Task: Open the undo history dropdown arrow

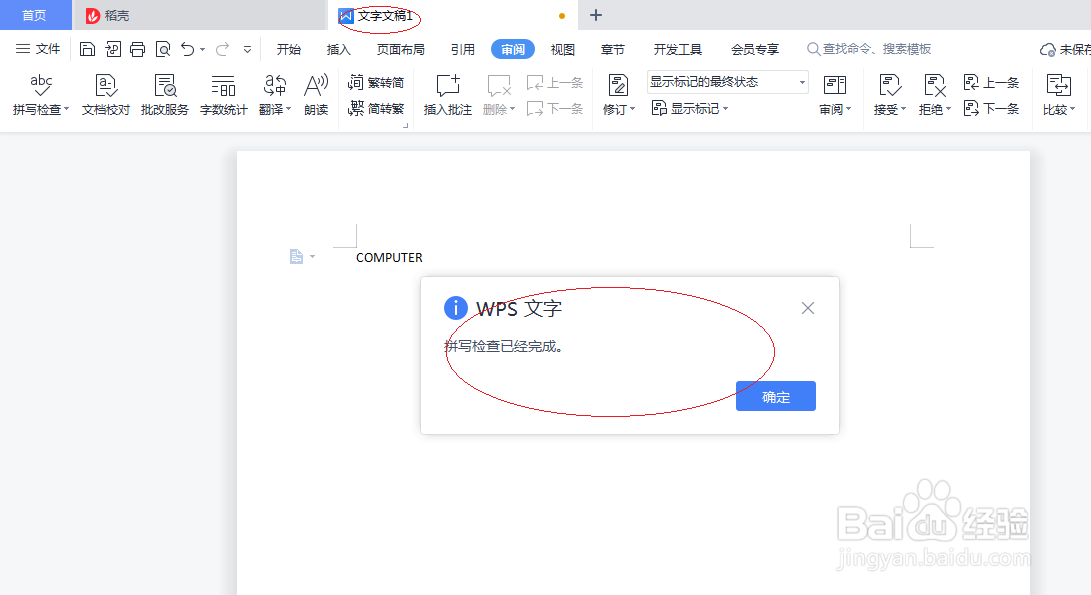Action: pos(202,49)
